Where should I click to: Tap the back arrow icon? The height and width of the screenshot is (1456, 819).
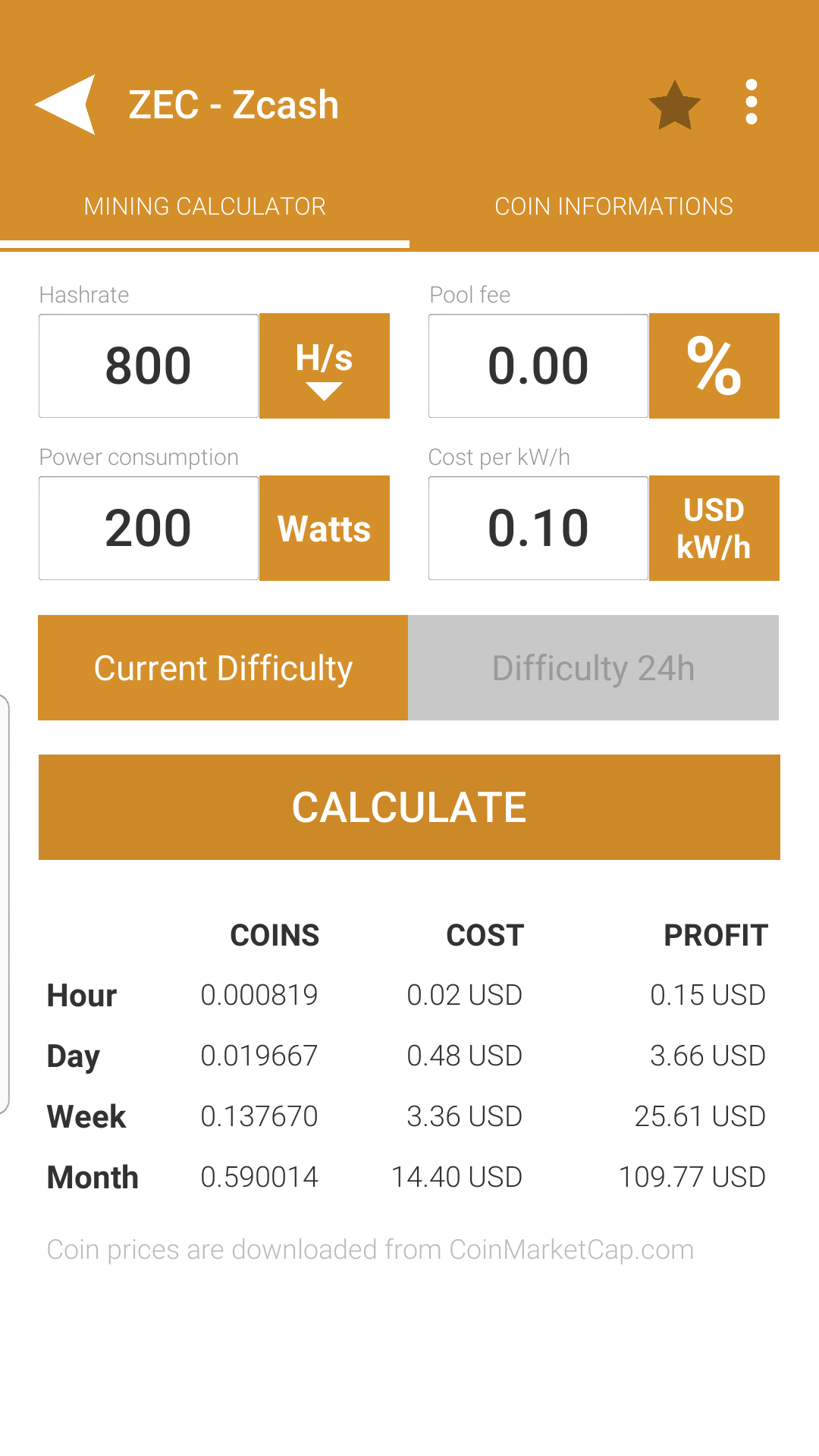click(66, 105)
